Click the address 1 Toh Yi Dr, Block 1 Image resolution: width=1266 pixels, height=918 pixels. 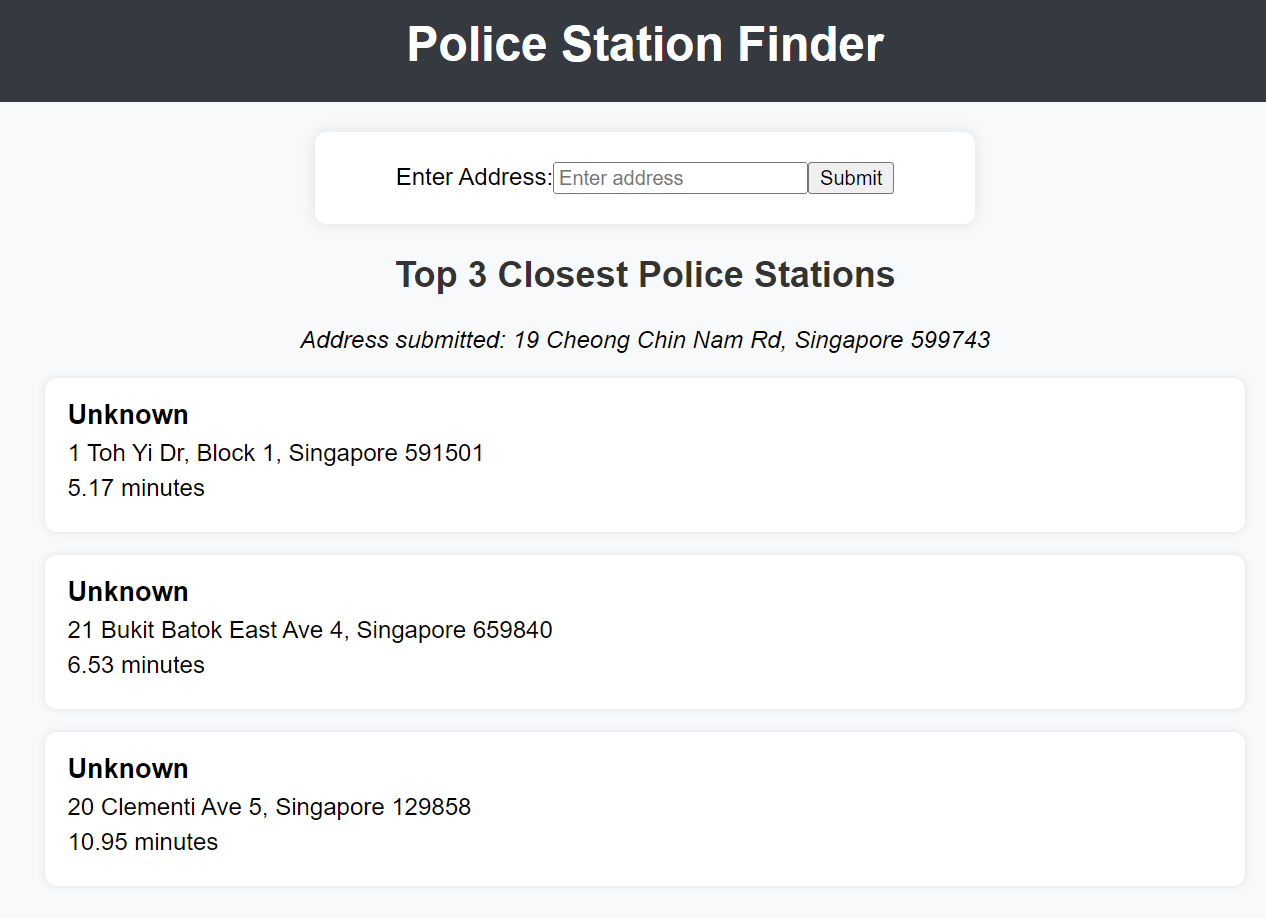(x=275, y=452)
